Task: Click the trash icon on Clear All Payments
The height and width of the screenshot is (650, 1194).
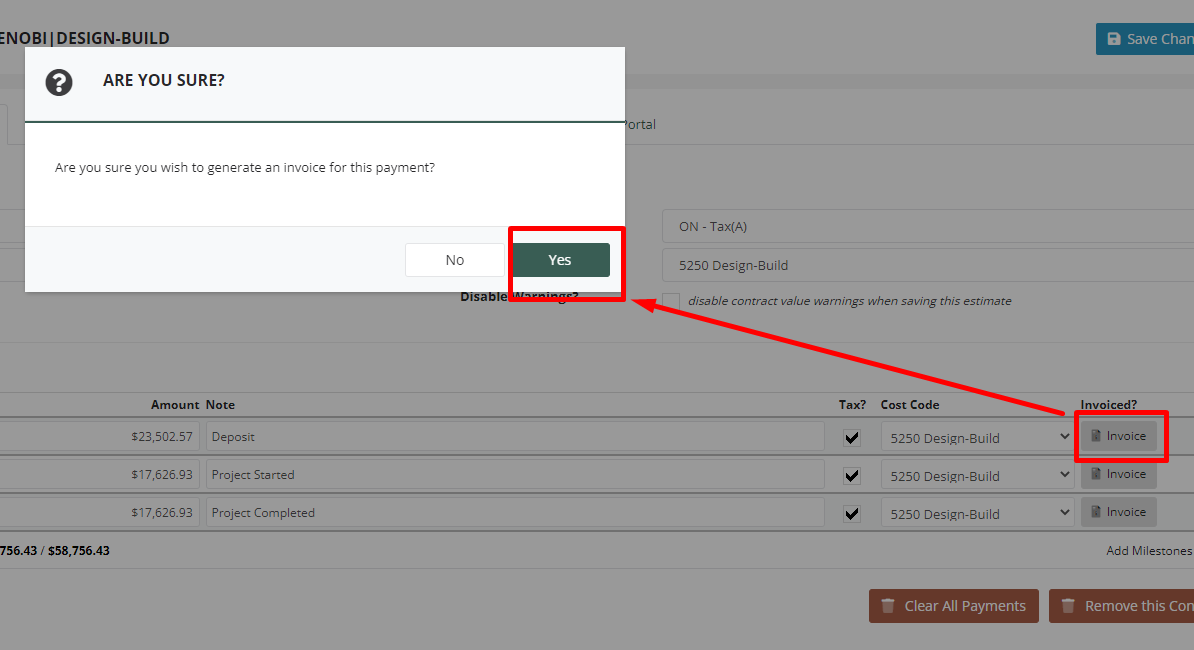Action: point(888,606)
